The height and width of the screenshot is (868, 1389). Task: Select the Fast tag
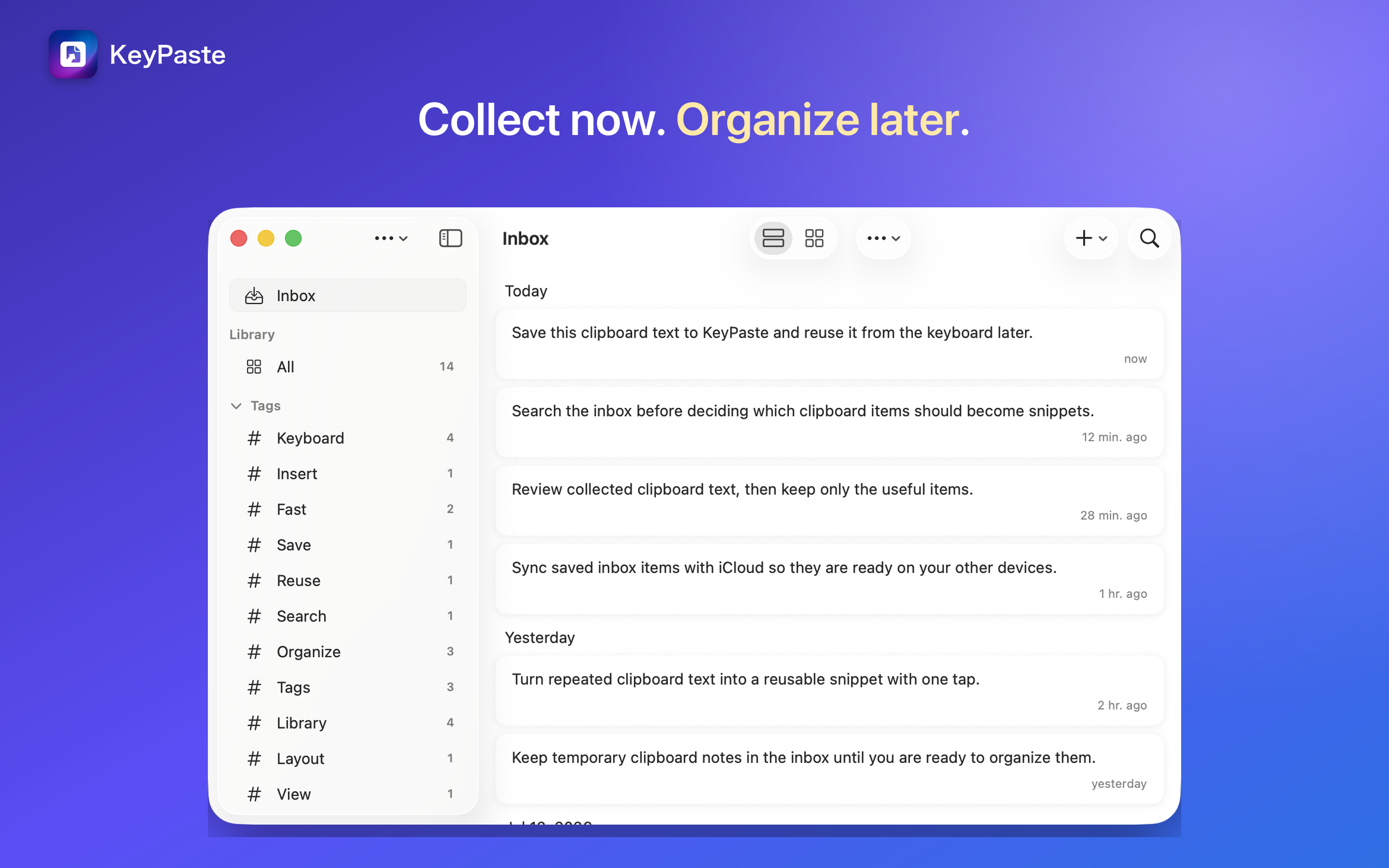348,509
